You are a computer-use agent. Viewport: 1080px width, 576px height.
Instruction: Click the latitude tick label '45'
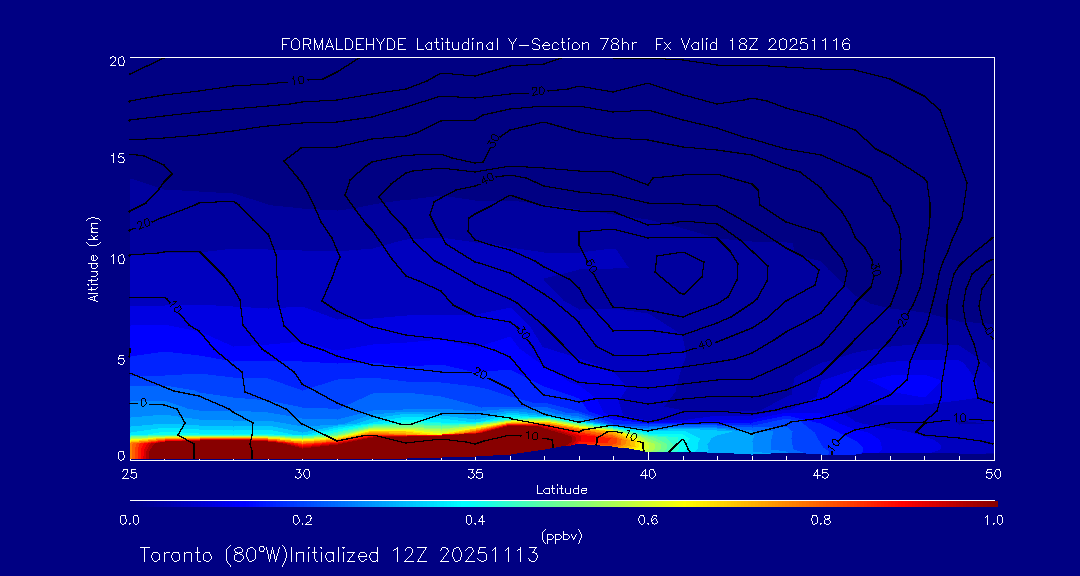[821, 474]
